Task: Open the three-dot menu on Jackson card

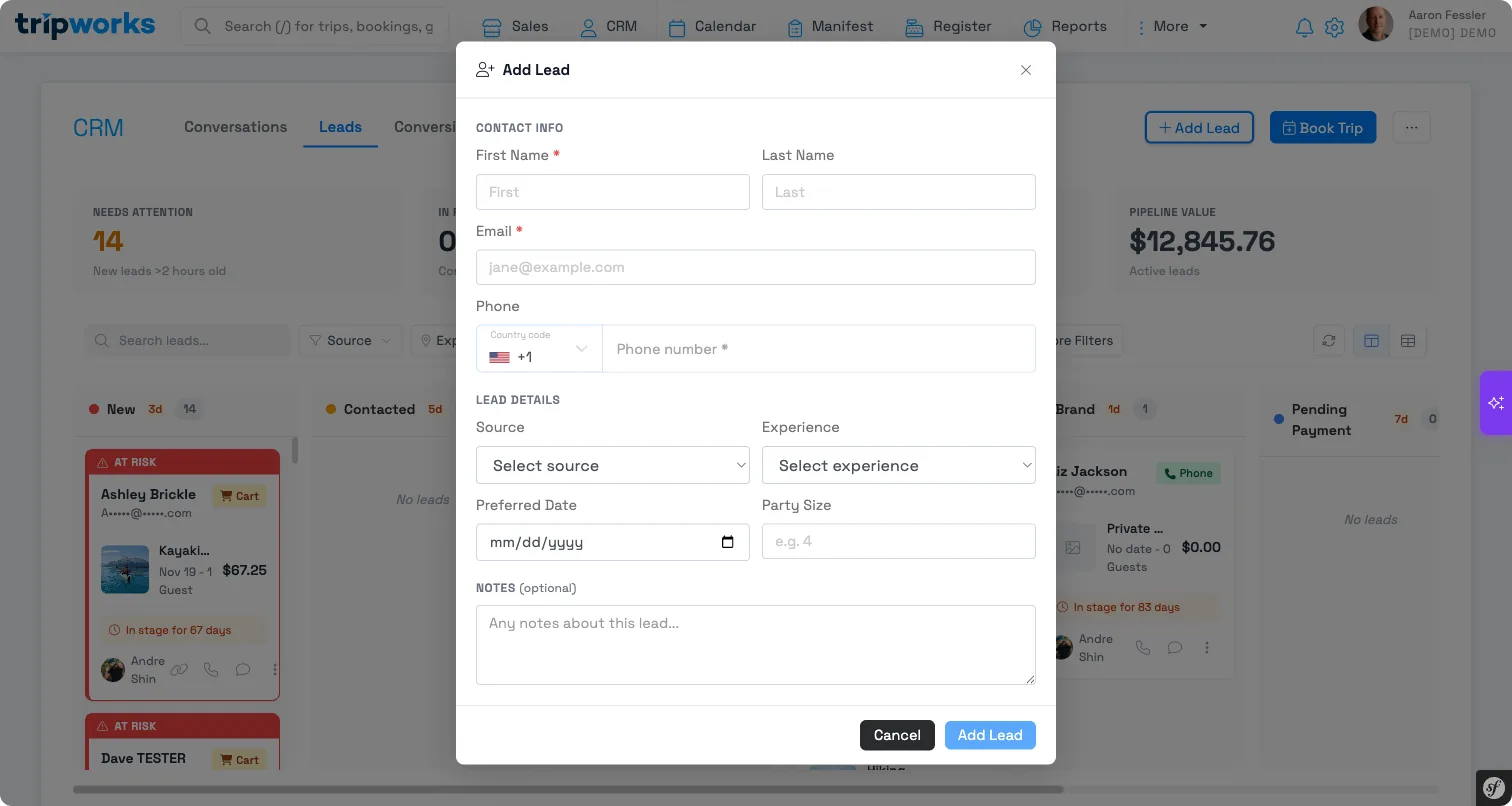Action: [1207, 648]
